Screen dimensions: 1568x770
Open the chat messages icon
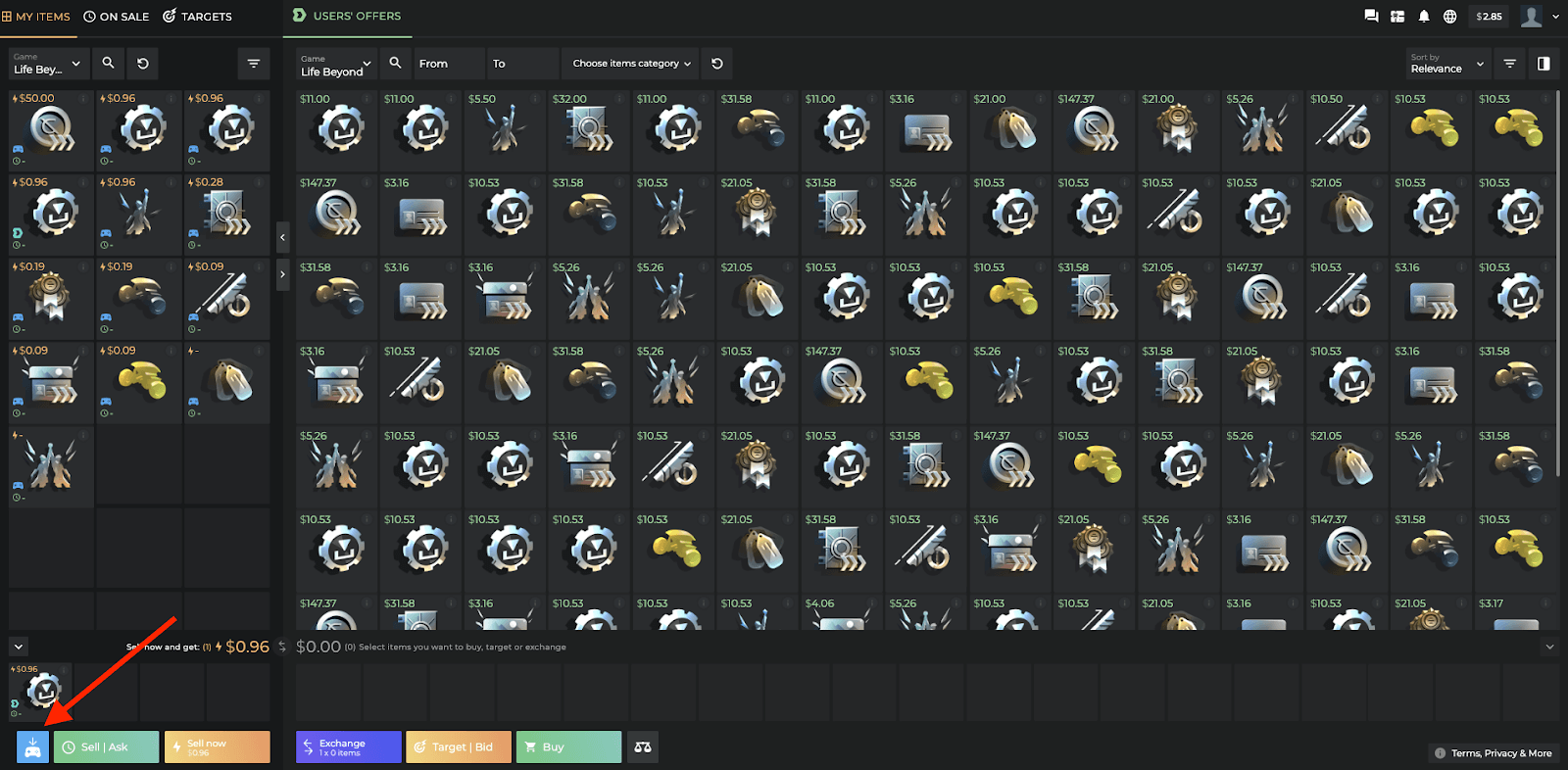pos(1371,16)
